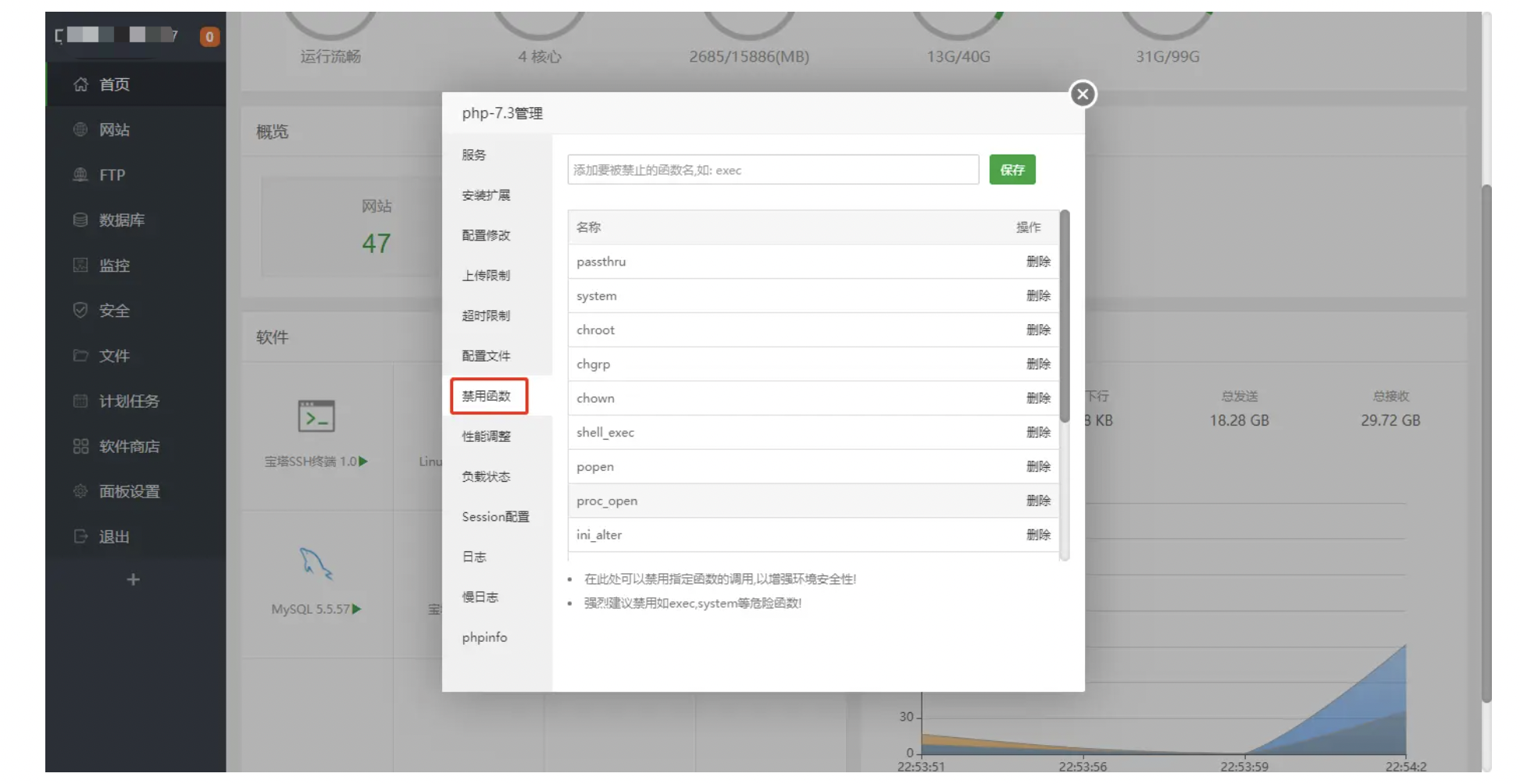Viewport: 1520px width, 784px height.
Task: Open the 配置修改 tab
Action: tap(486, 235)
